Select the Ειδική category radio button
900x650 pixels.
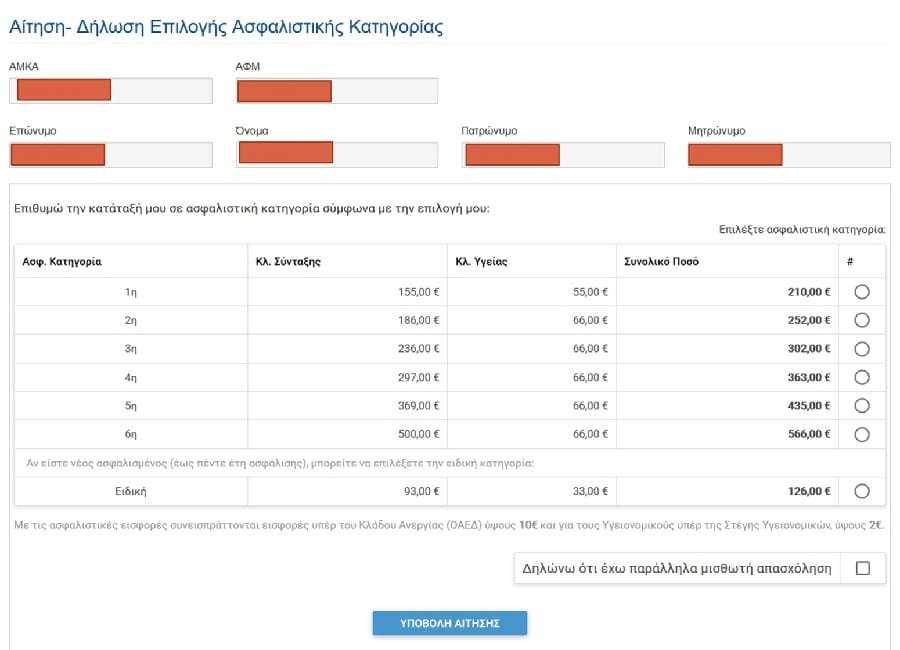[862, 491]
